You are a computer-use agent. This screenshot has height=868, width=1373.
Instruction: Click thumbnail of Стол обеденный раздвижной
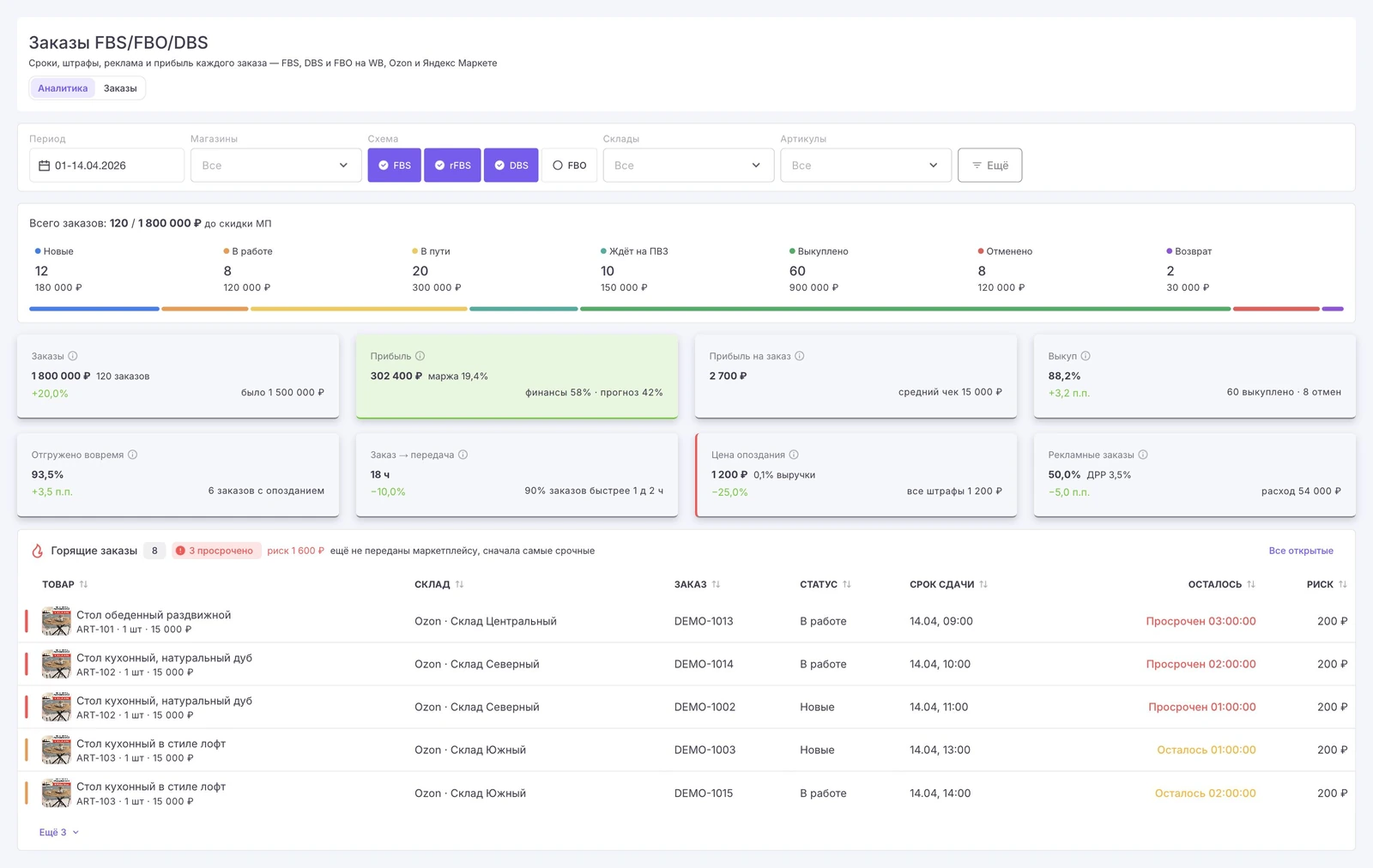click(57, 621)
